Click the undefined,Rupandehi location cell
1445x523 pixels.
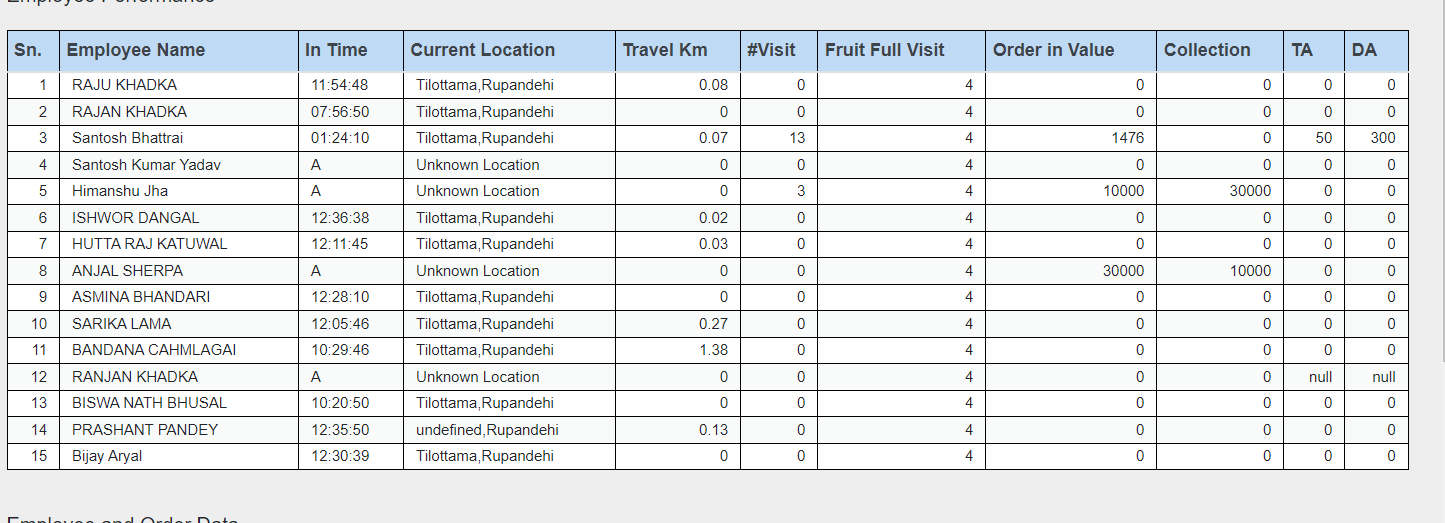click(x=487, y=430)
